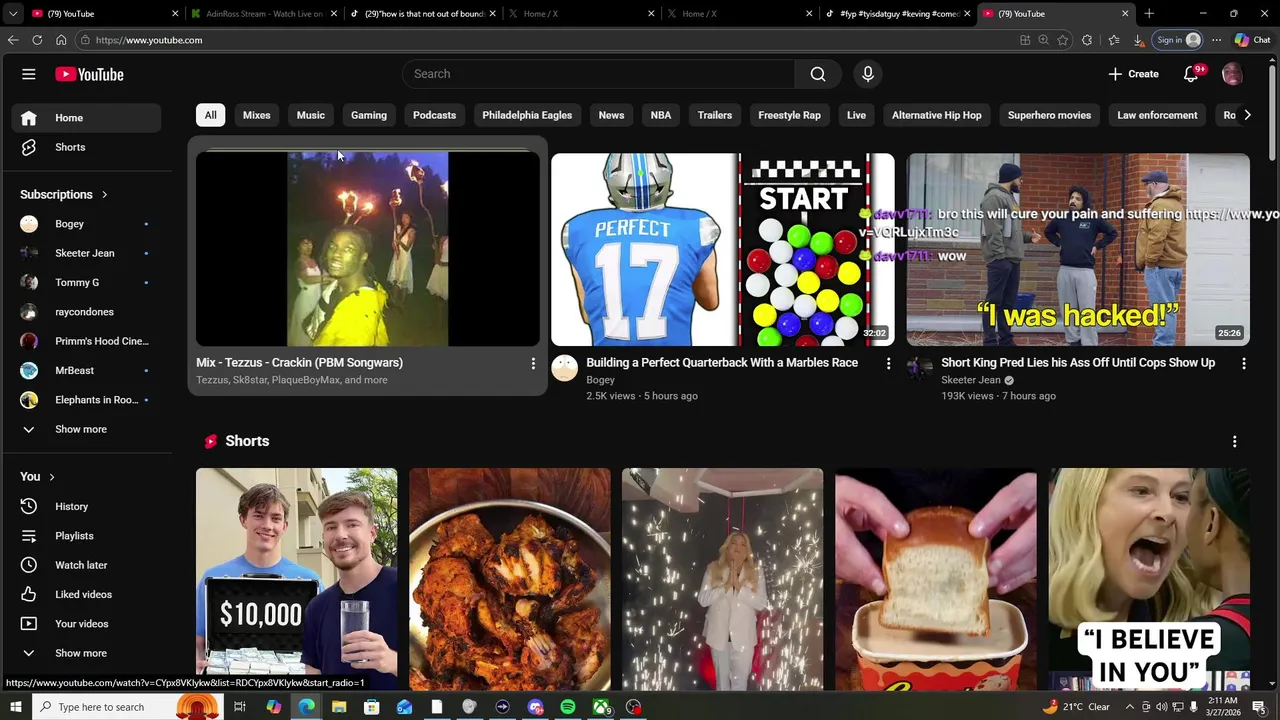The width and height of the screenshot is (1280, 720).
Task: Open Playlists in the sidebar
Action: click(88, 536)
